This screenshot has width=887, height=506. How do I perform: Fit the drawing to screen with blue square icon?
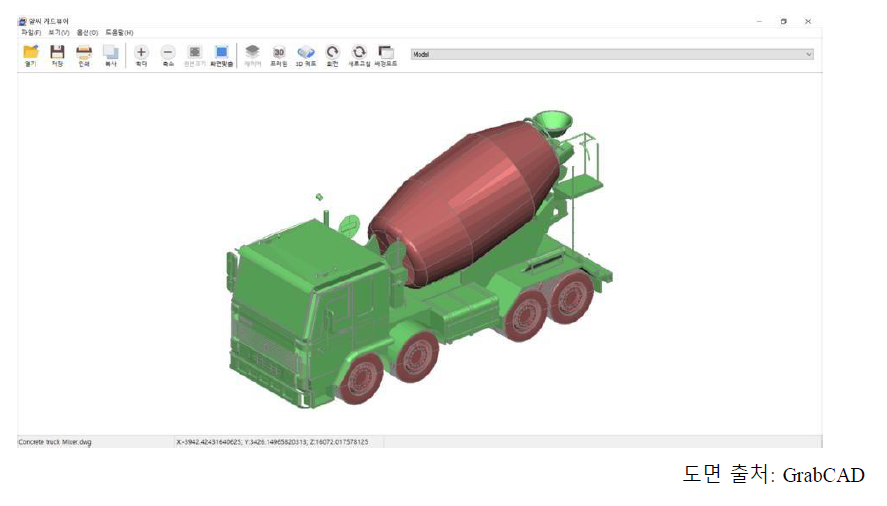click(x=222, y=56)
